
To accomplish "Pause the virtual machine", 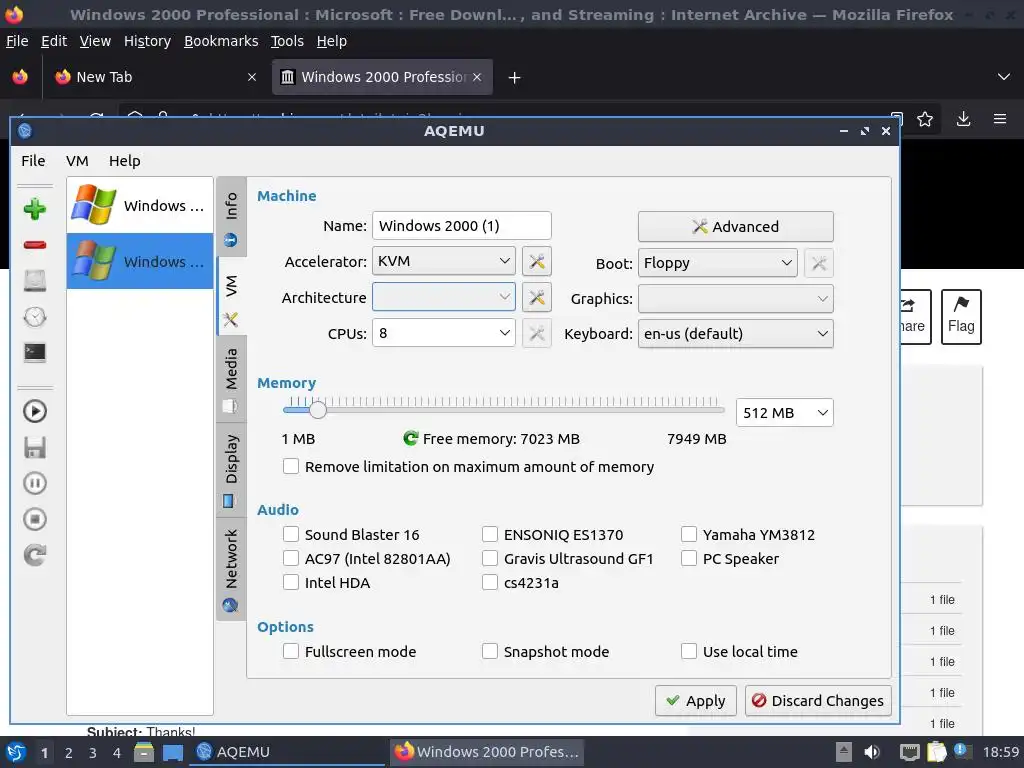I will [35, 483].
